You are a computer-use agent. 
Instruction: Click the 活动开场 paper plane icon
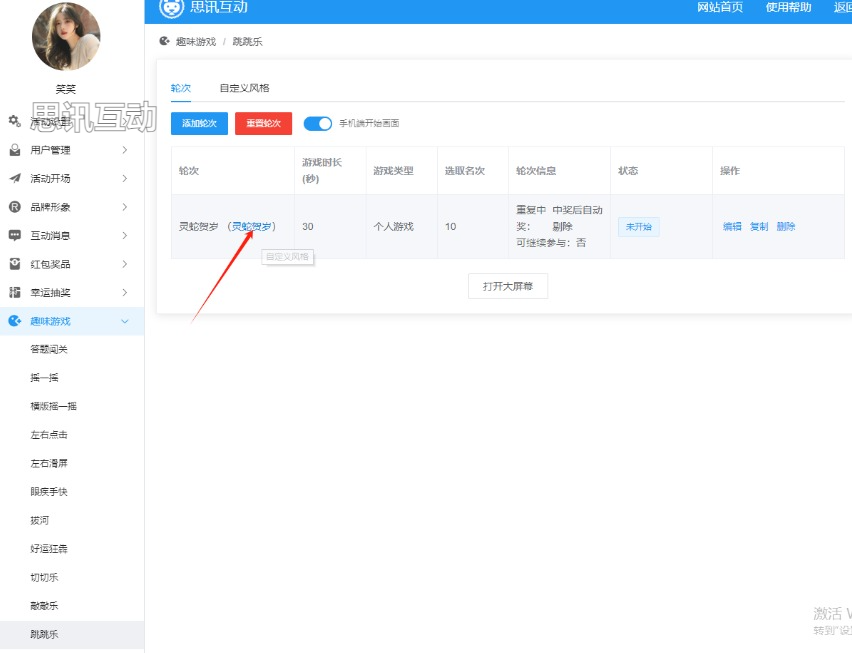[x=15, y=178]
